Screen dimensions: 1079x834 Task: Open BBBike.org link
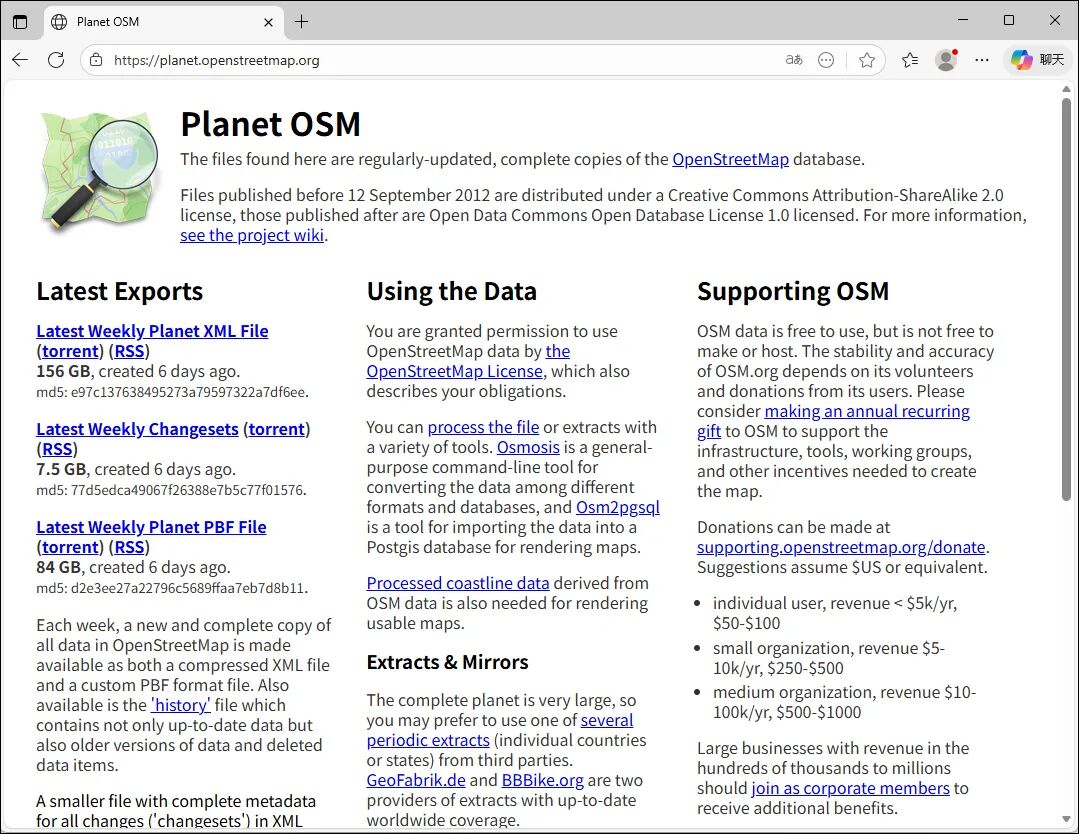[x=542, y=780]
